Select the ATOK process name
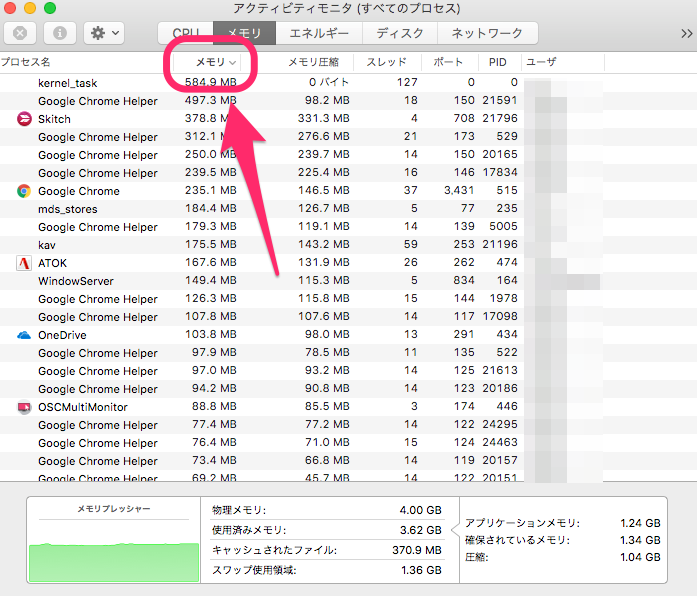697x596 pixels. click(x=52, y=263)
